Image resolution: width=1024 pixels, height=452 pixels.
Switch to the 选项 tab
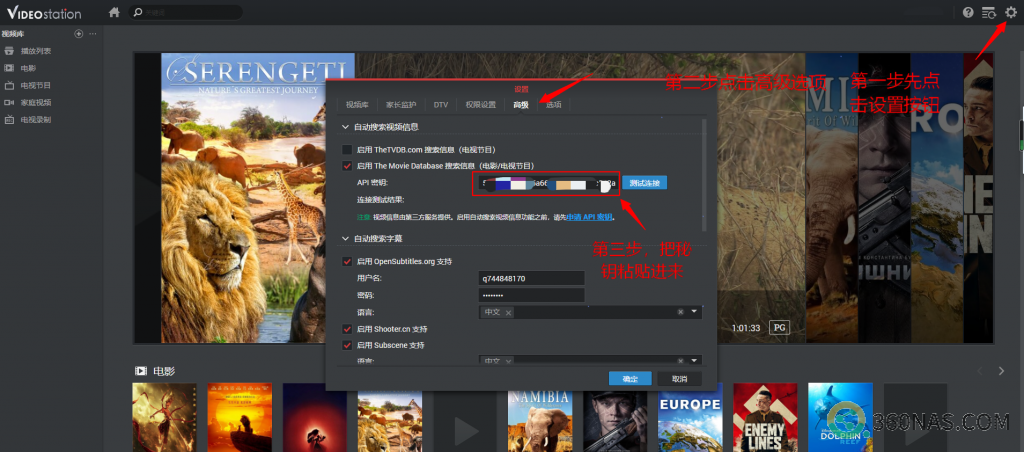[x=554, y=105]
